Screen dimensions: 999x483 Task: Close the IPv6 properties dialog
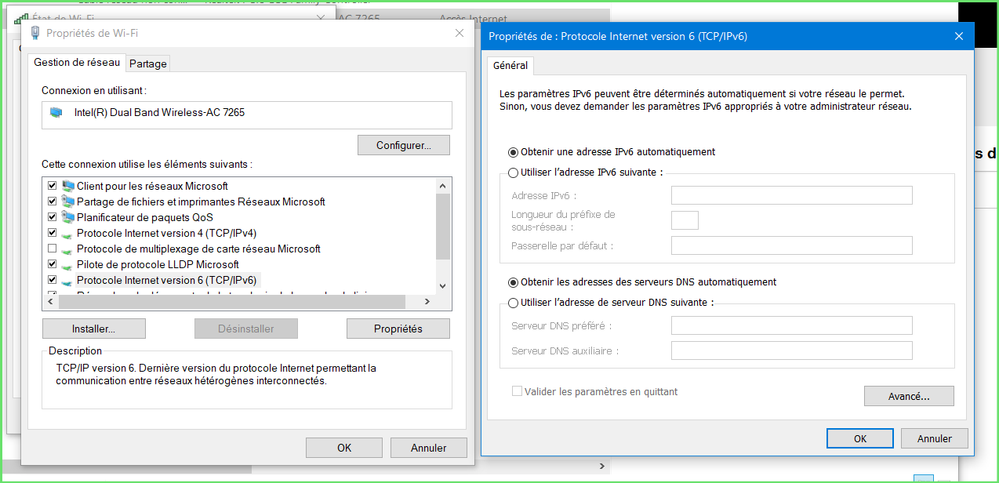[x=958, y=36]
